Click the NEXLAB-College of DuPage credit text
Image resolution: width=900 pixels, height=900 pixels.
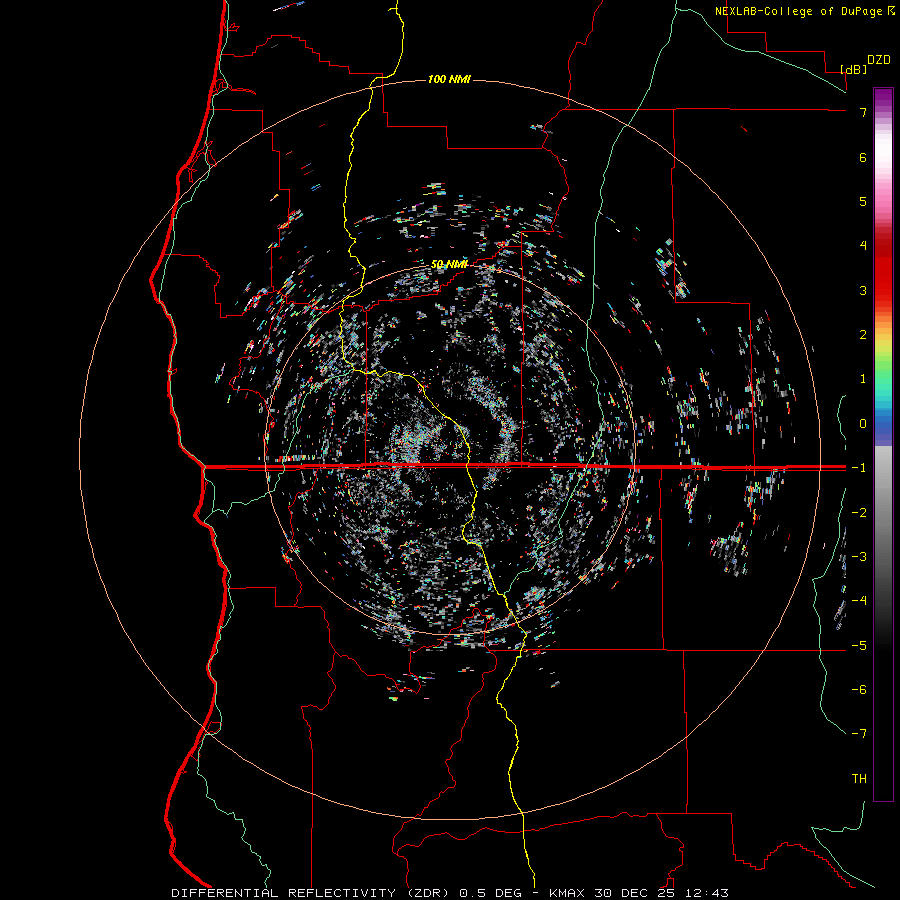pos(798,11)
